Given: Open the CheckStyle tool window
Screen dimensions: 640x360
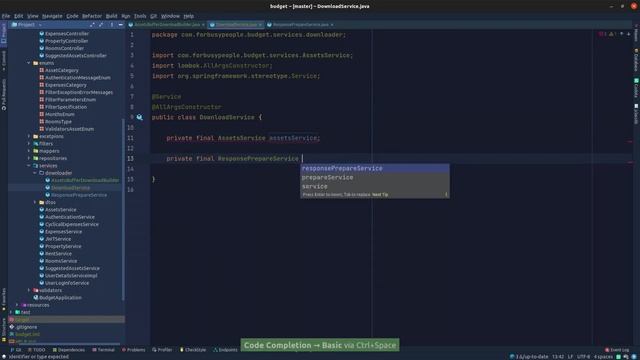Looking at the screenshot, I should point(193,350).
